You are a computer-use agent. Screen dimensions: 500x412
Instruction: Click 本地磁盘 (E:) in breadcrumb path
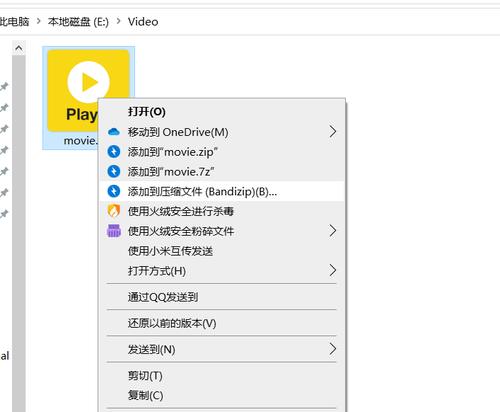click(78, 22)
